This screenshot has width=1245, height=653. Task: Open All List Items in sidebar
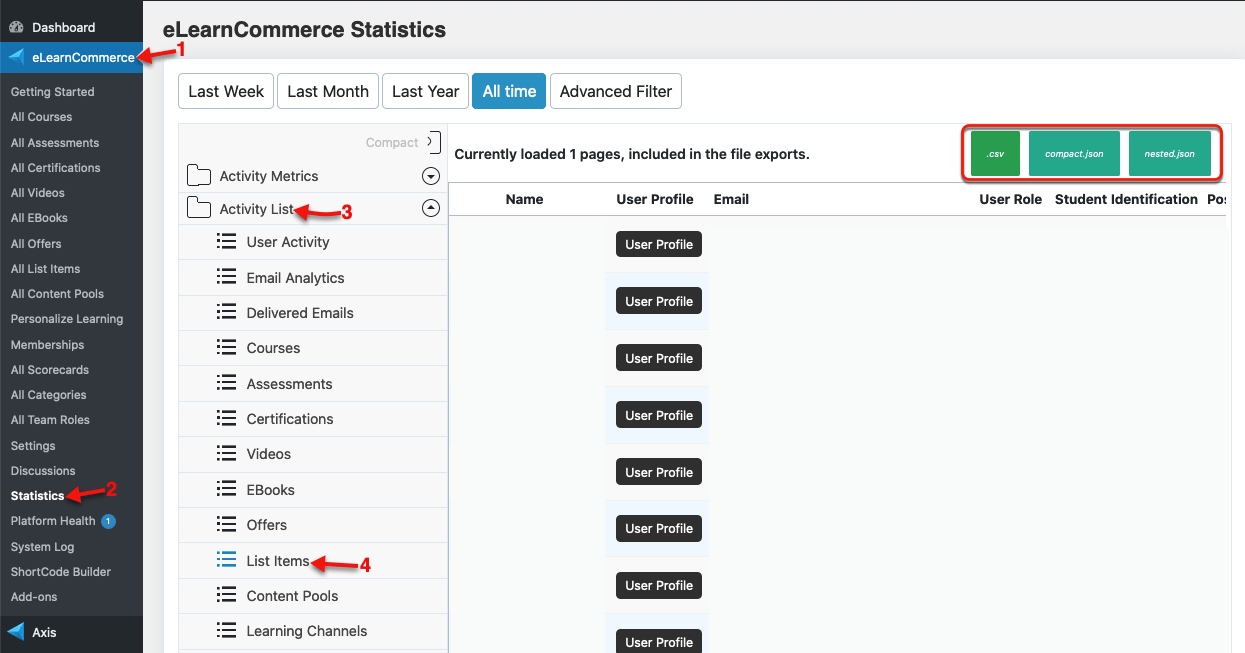[46, 269]
